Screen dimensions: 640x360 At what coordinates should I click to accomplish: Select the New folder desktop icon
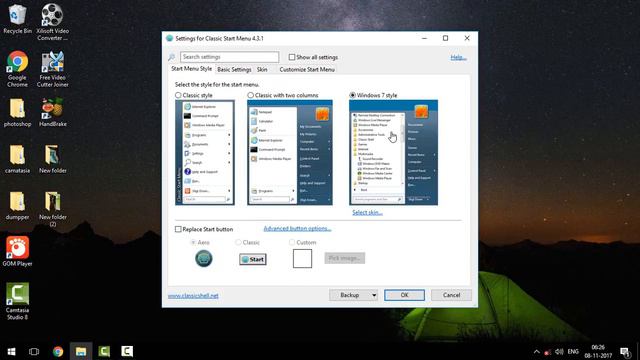52,158
